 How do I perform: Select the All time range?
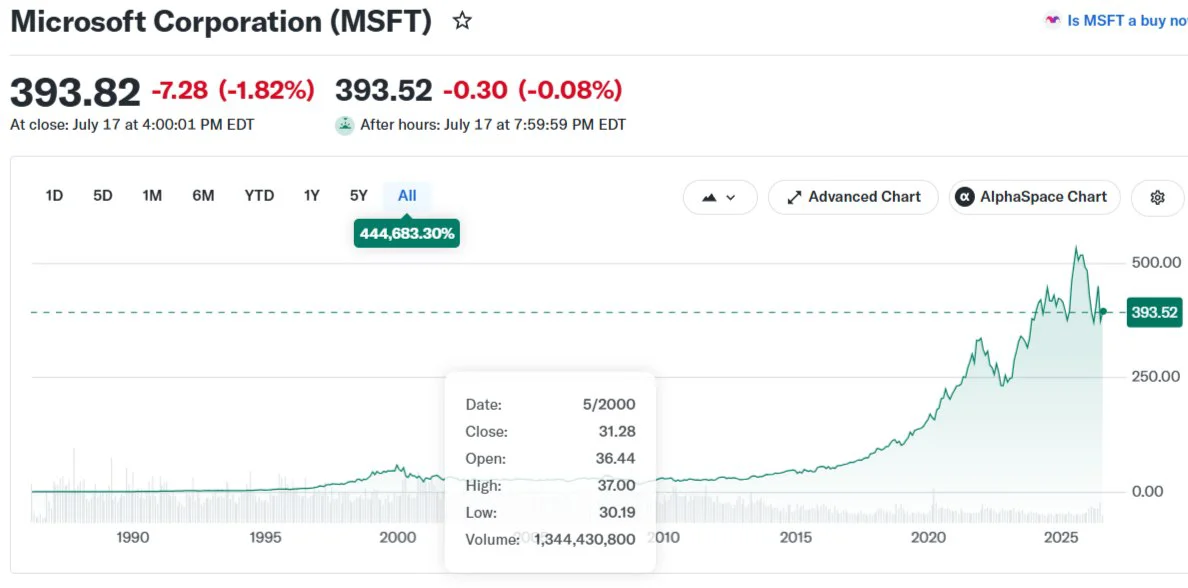tap(407, 196)
